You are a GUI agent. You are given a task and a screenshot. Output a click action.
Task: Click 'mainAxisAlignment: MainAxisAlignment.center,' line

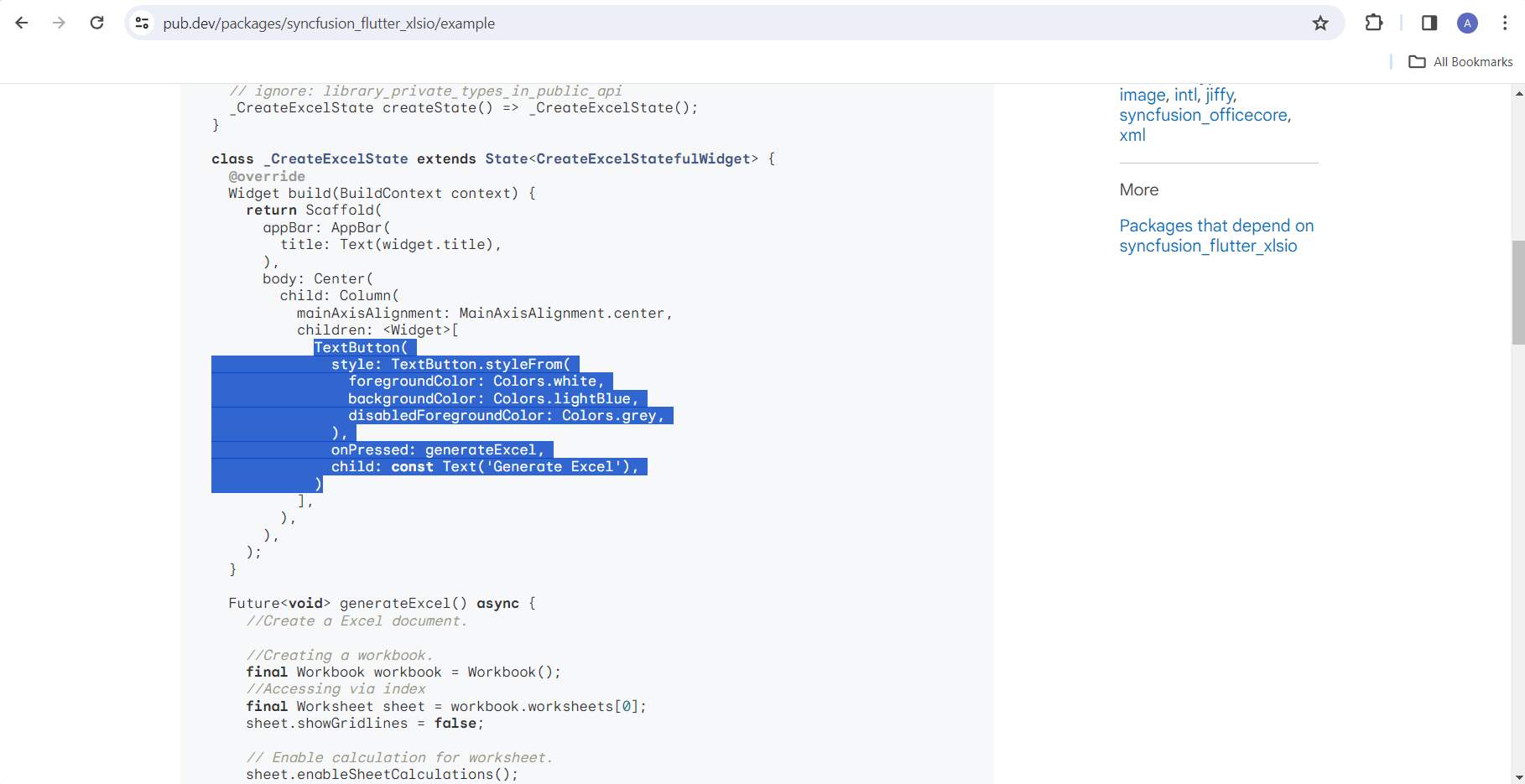[x=485, y=314]
